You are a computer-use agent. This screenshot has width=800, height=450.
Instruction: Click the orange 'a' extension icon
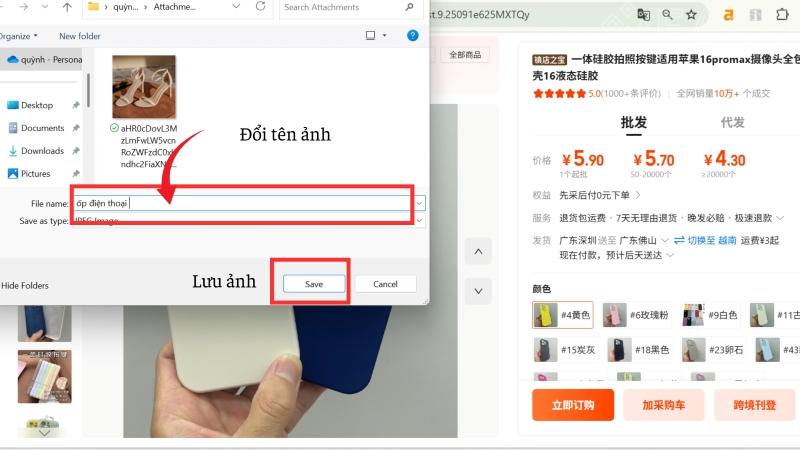[x=729, y=15]
